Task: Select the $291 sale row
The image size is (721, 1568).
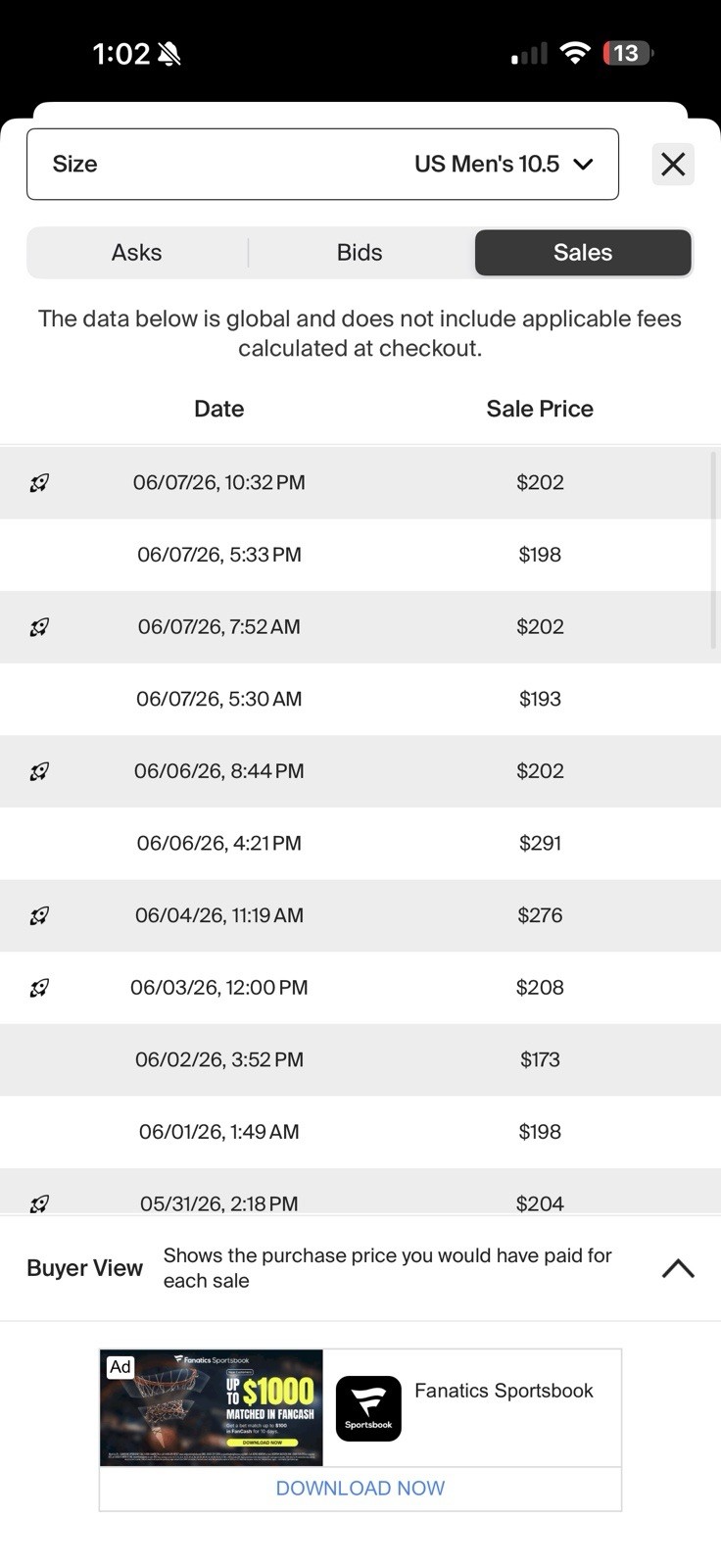Action: click(360, 844)
